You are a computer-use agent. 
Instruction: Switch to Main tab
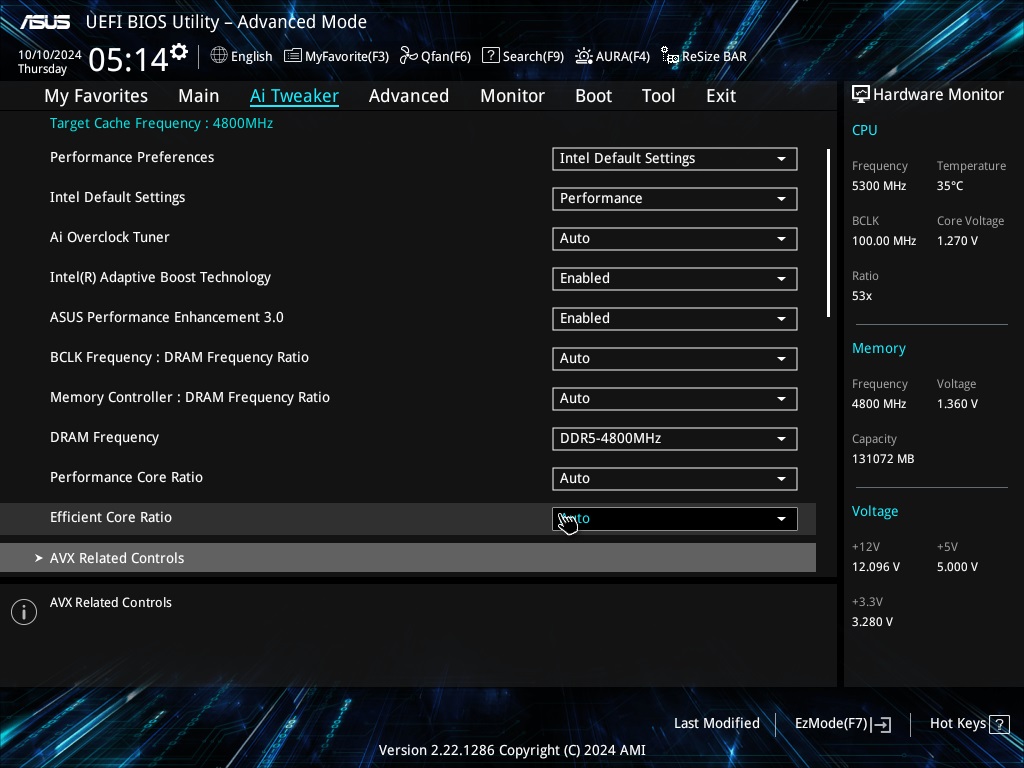coord(199,95)
